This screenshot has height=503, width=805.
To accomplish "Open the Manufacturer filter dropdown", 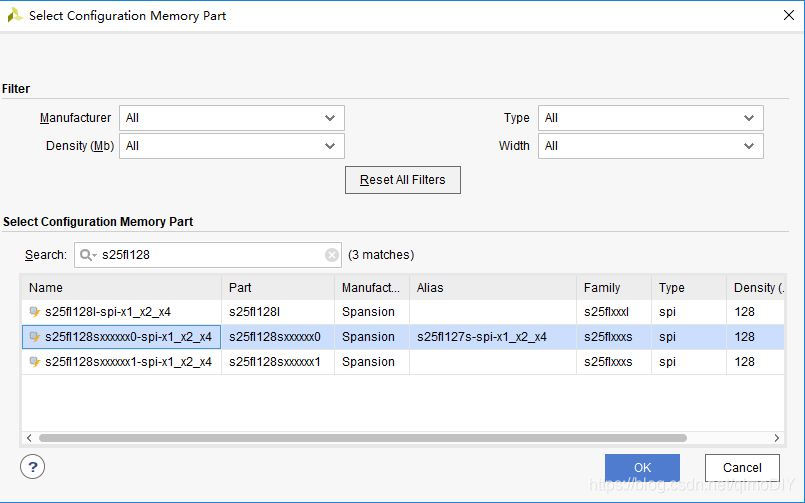I will pyautogui.click(x=231, y=118).
